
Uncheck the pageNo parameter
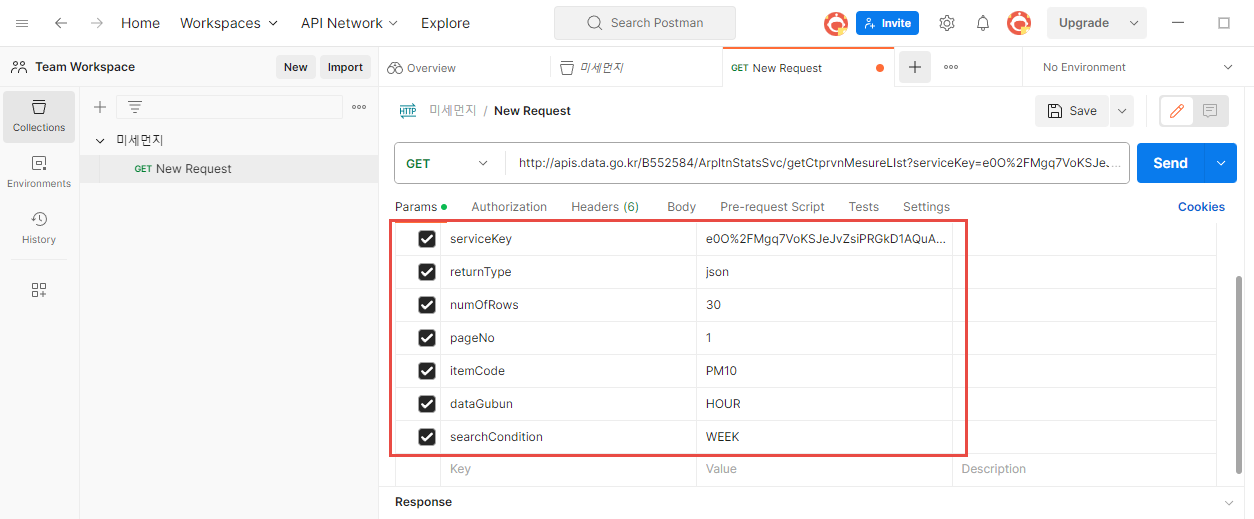427,338
